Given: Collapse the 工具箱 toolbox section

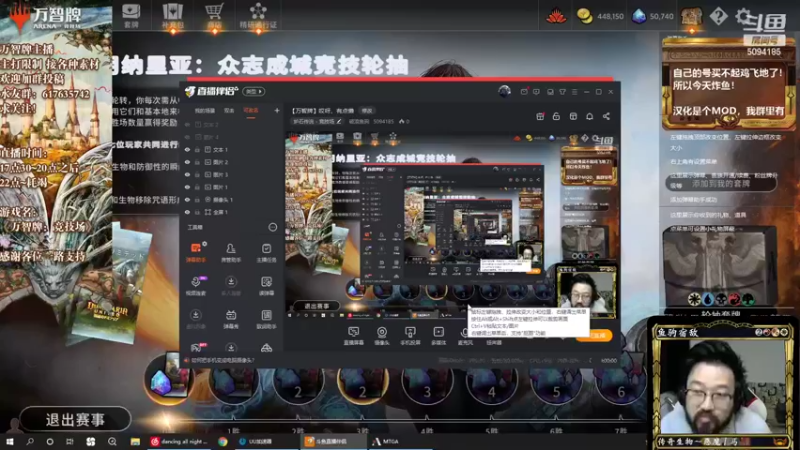Looking at the screenshot, I should (272, 227).
